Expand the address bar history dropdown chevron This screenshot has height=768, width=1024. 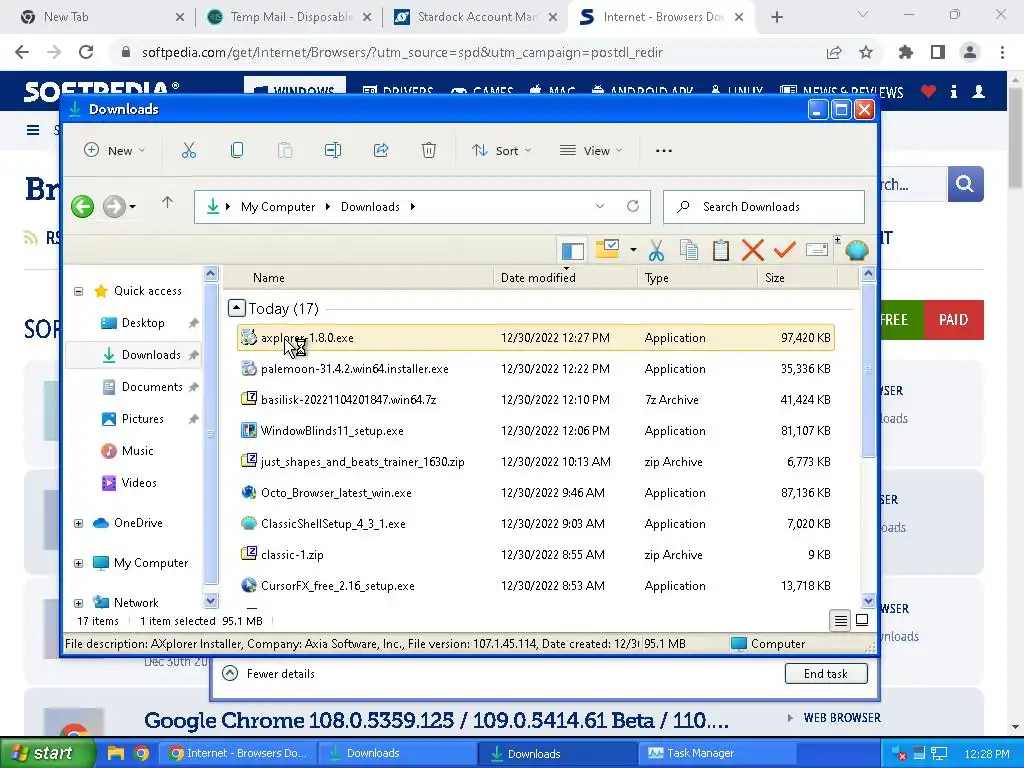(x=600, y=206)
